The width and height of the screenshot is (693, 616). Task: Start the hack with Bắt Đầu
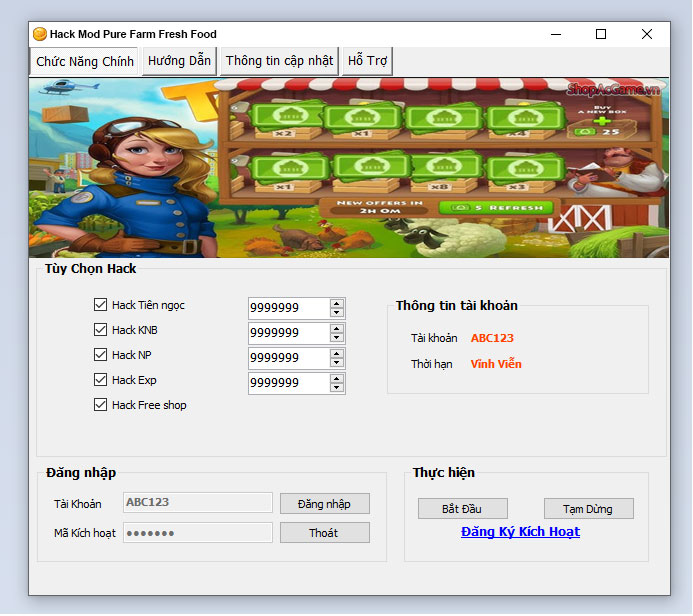(x=463, y=509)
